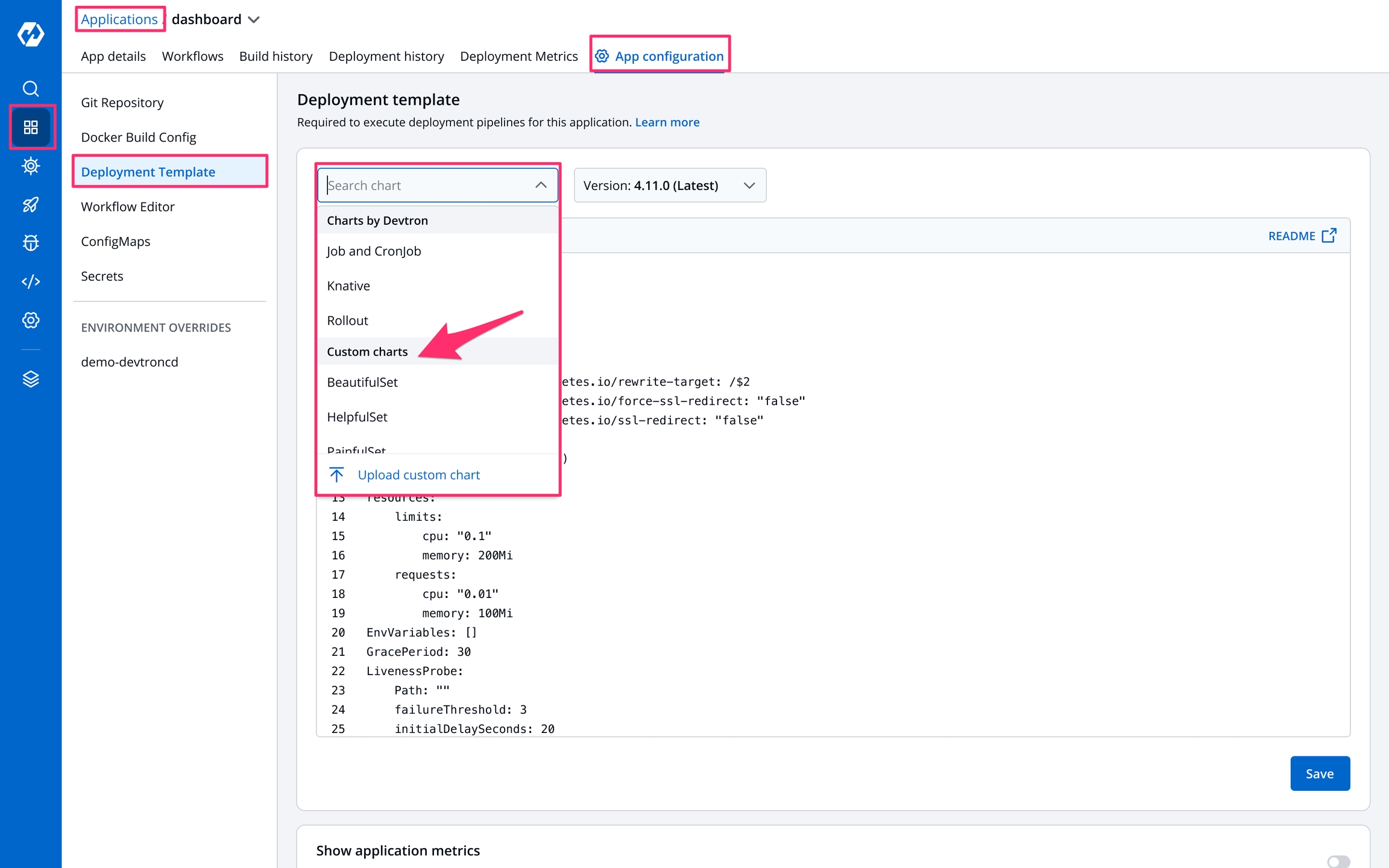This screenshot has width=1389, height=868.
Task: Click into the Search chart field
Action: coord(422,186)
